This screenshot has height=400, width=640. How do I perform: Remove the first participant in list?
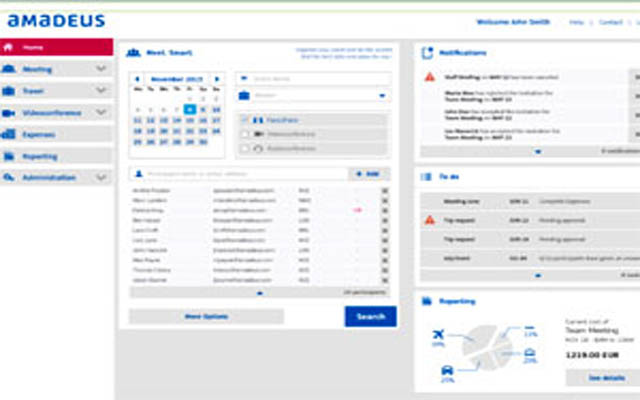coord(384,191)
